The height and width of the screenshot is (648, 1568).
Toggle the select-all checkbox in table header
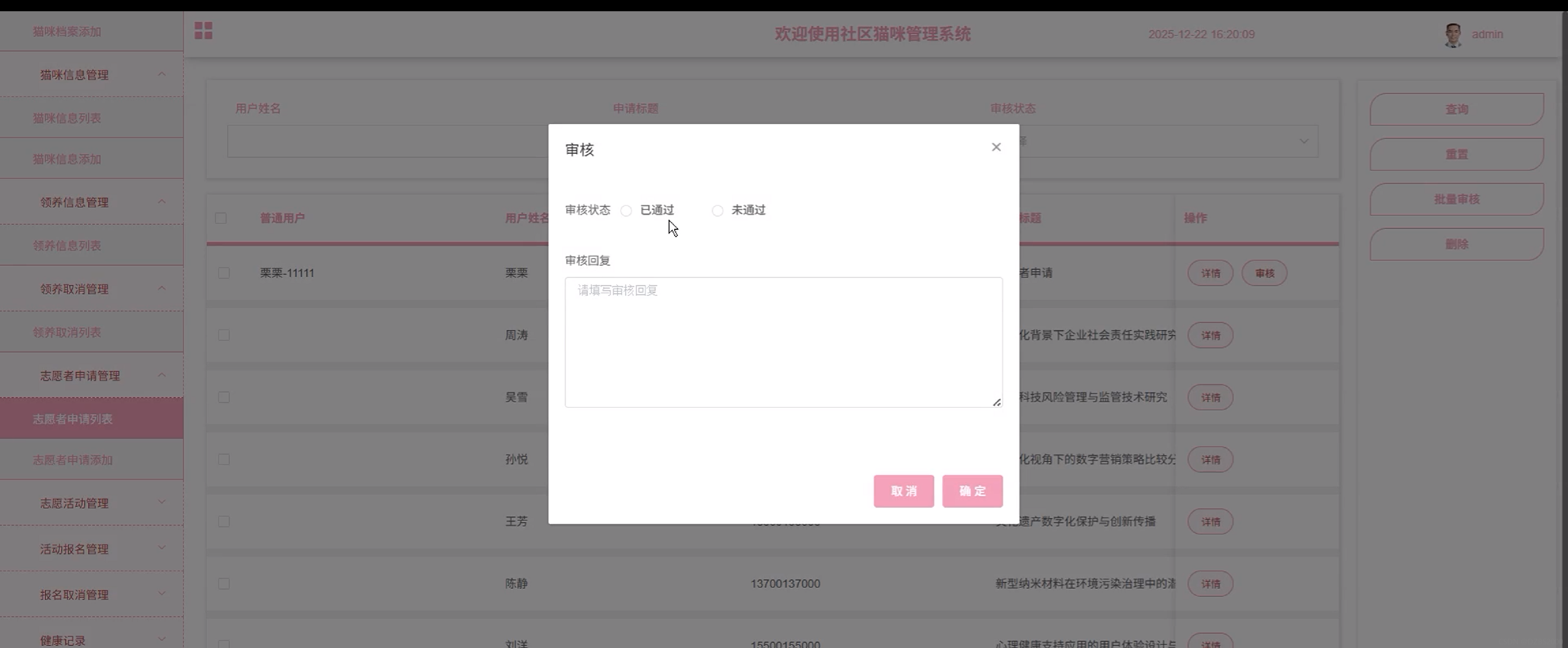point(221,218)
